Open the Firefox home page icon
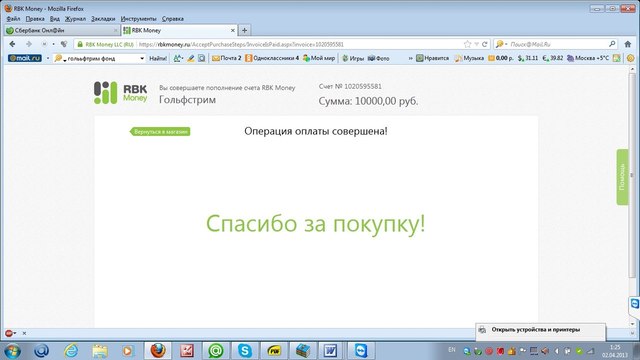 [x=628, y=44]
